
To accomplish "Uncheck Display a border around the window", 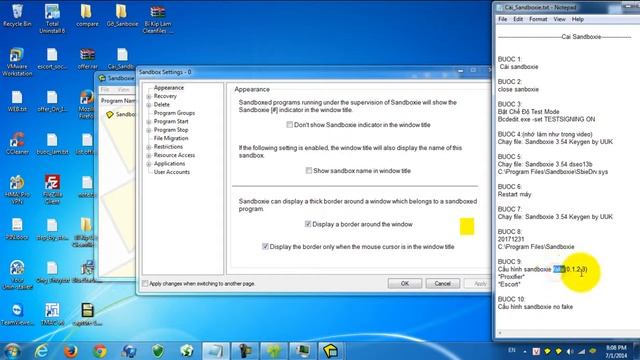I will (308, 224).
